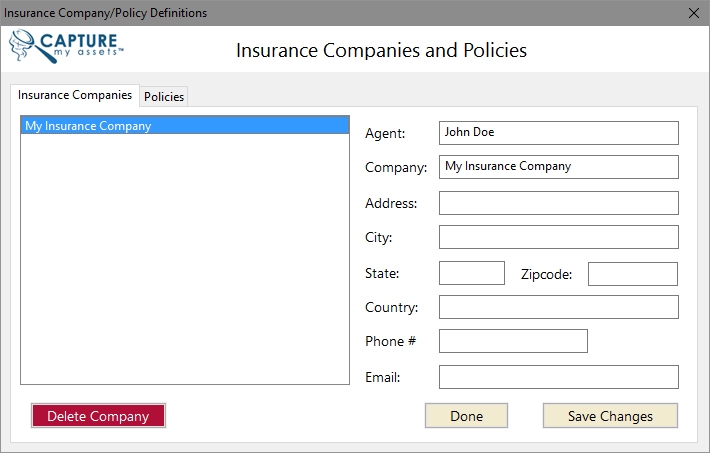710x453 pixels.
Task: Click the Capture My Assets logo
Action: [66, 46]
